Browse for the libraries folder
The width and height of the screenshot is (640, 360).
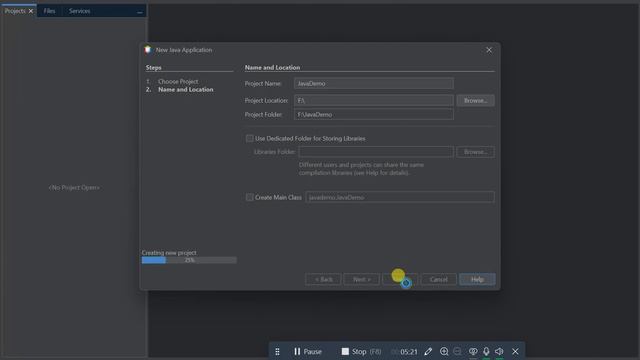click(x=476, y=152)
